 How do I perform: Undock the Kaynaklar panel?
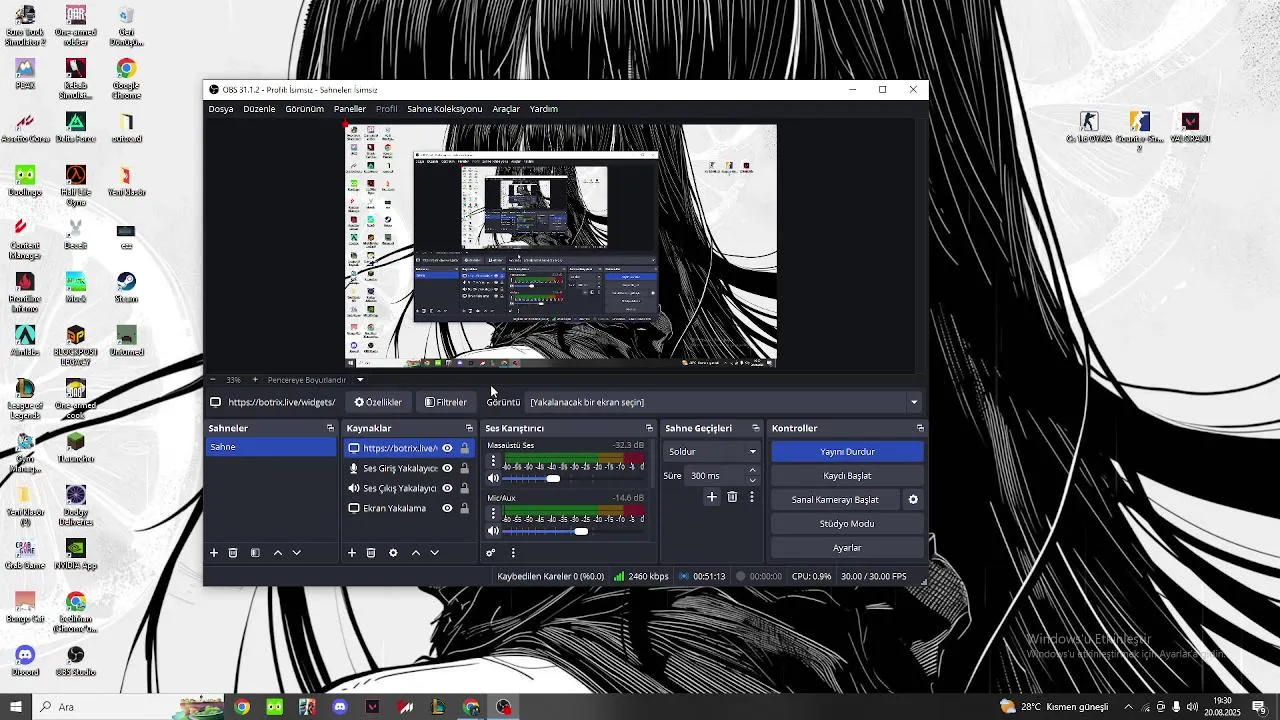click(x=469, y=428)
